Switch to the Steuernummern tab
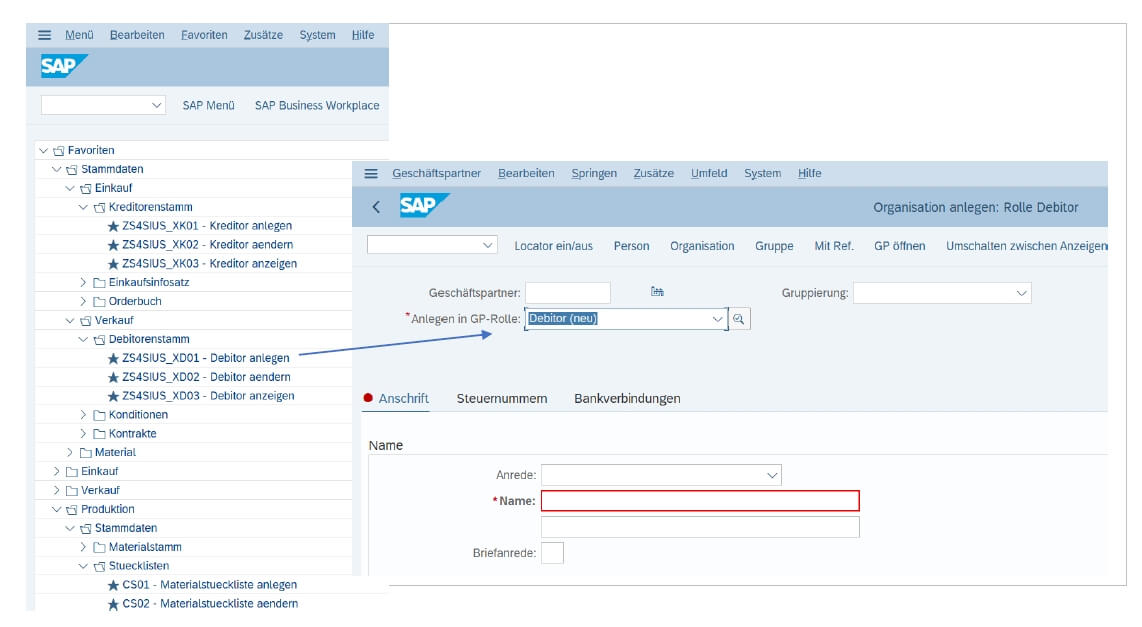1142x627 pixels. click(502, 398)
